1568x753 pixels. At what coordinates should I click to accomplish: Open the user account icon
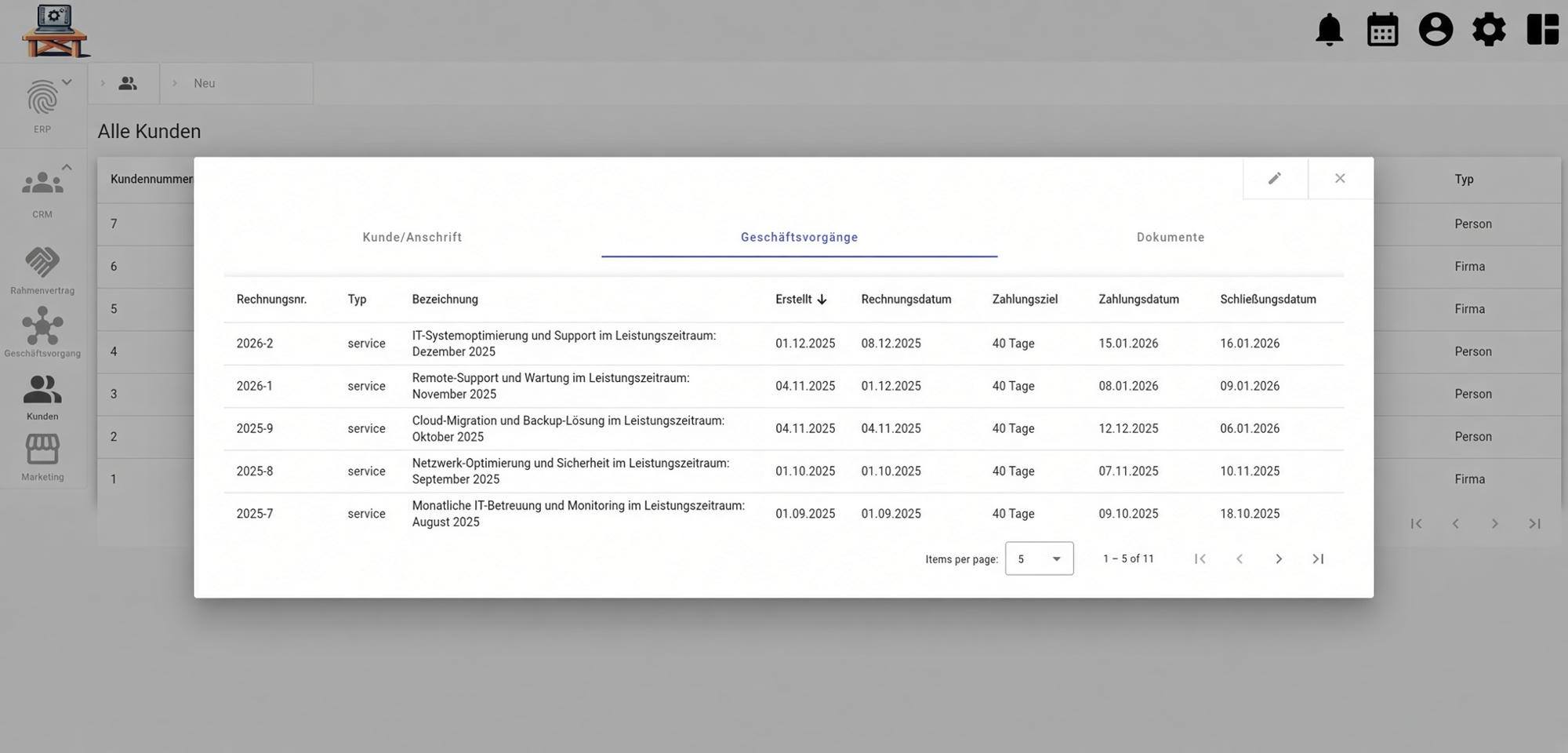pos(1436,30)
